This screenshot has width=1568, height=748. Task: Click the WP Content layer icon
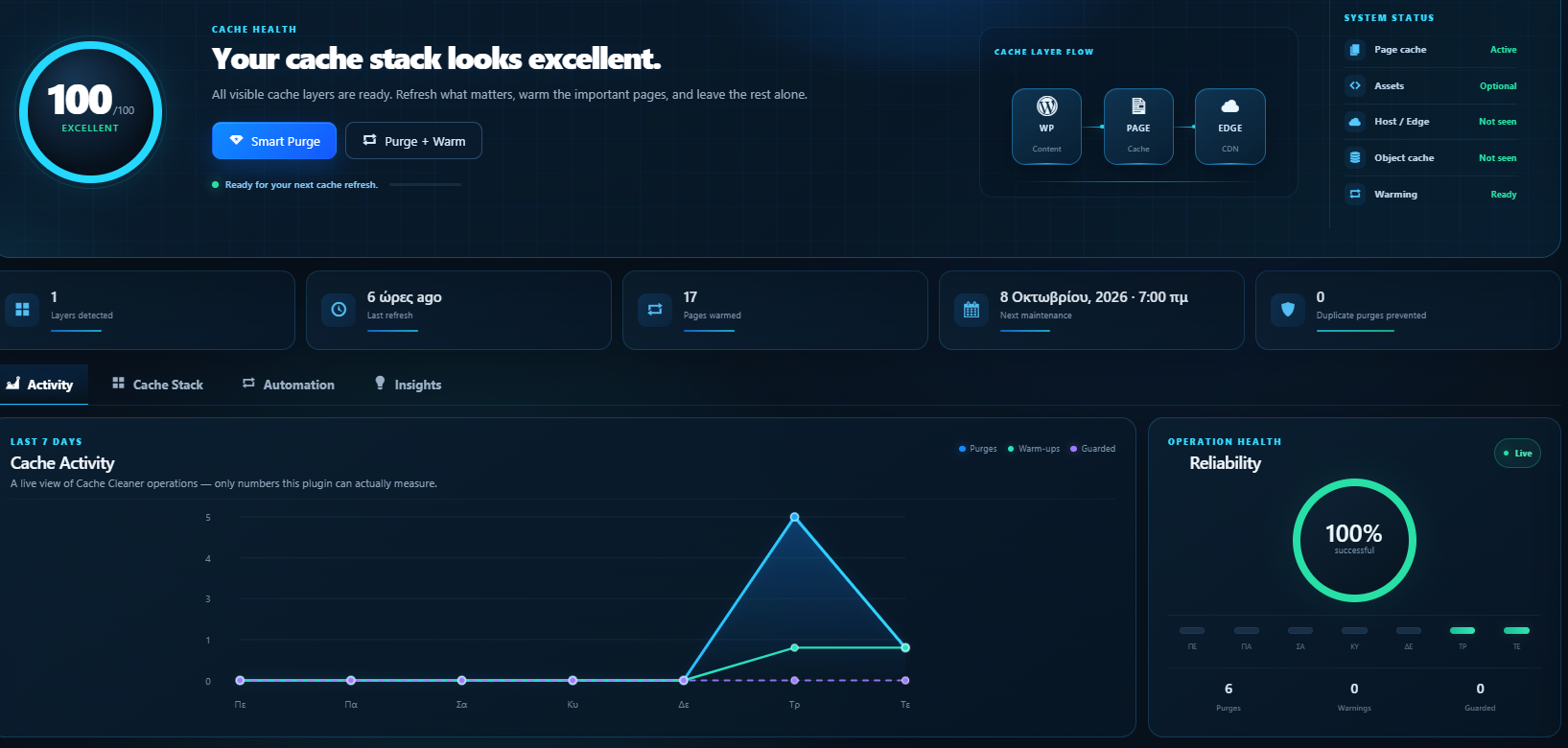[1046, 105]
